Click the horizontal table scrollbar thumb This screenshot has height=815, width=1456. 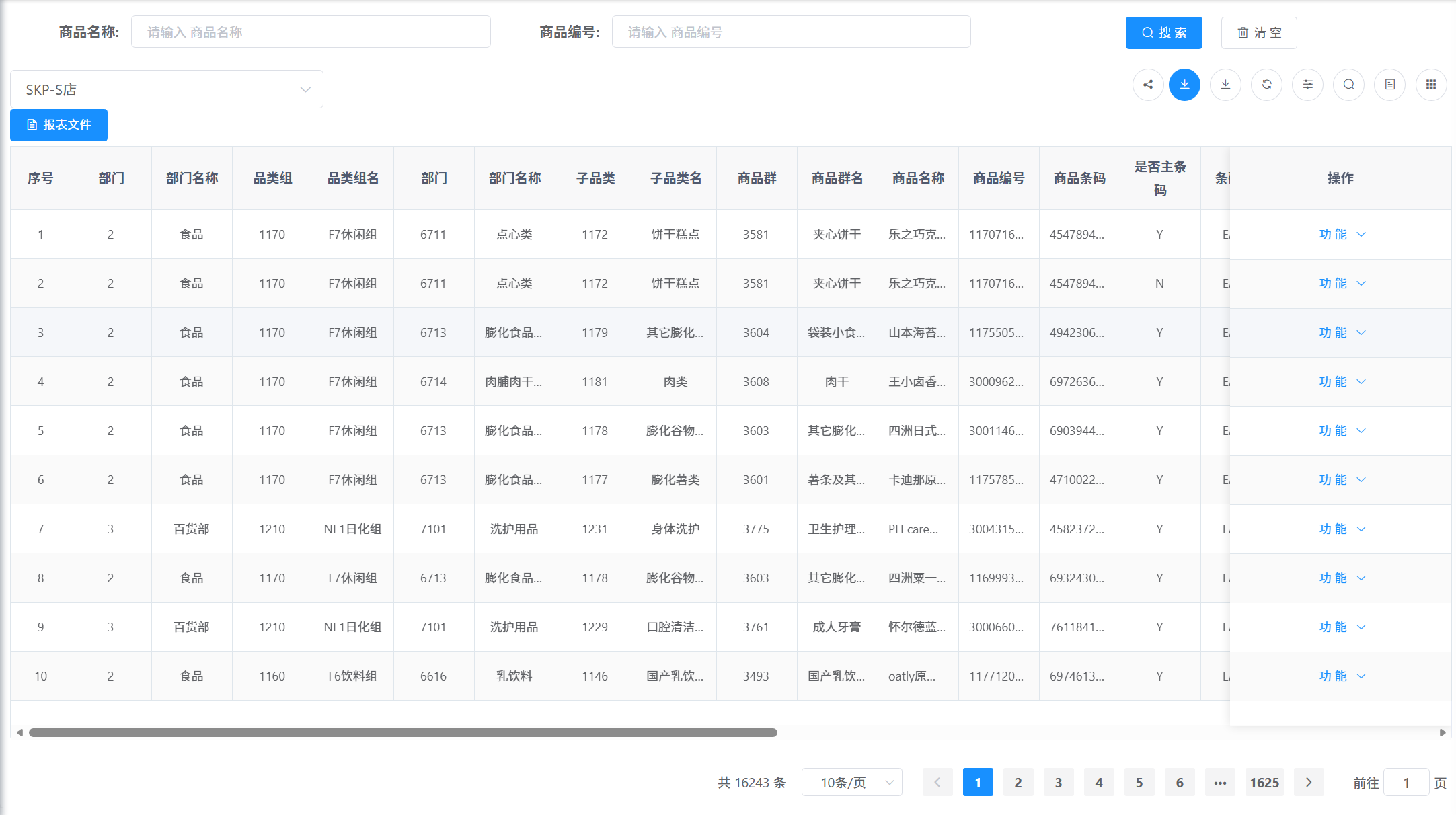404,733
